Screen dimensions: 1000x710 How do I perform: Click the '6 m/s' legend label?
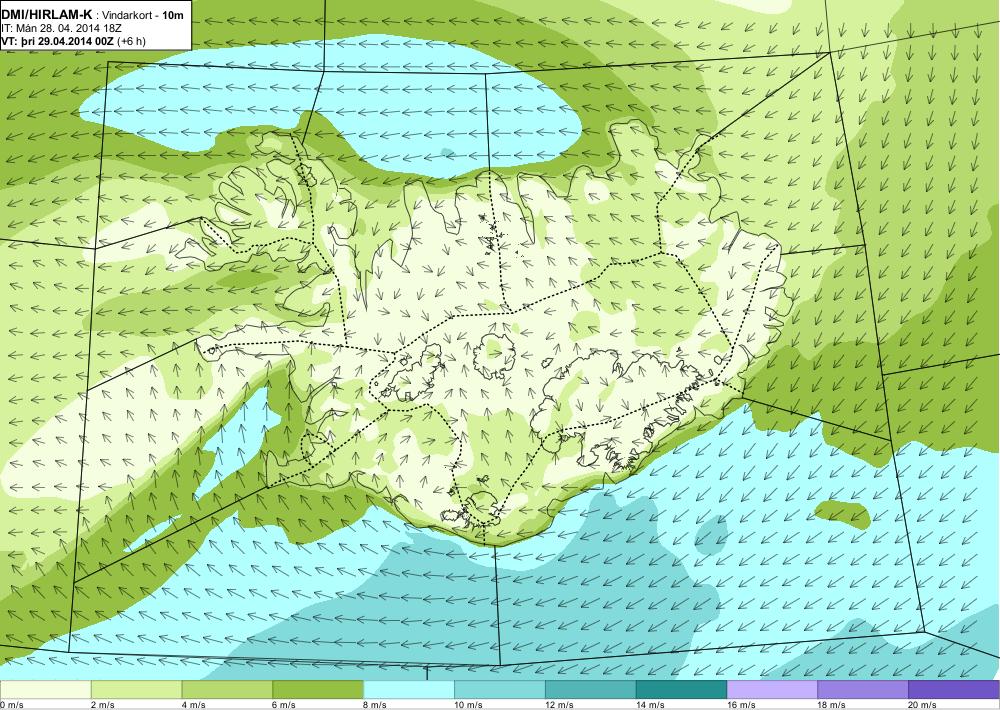tap(285, 705)
